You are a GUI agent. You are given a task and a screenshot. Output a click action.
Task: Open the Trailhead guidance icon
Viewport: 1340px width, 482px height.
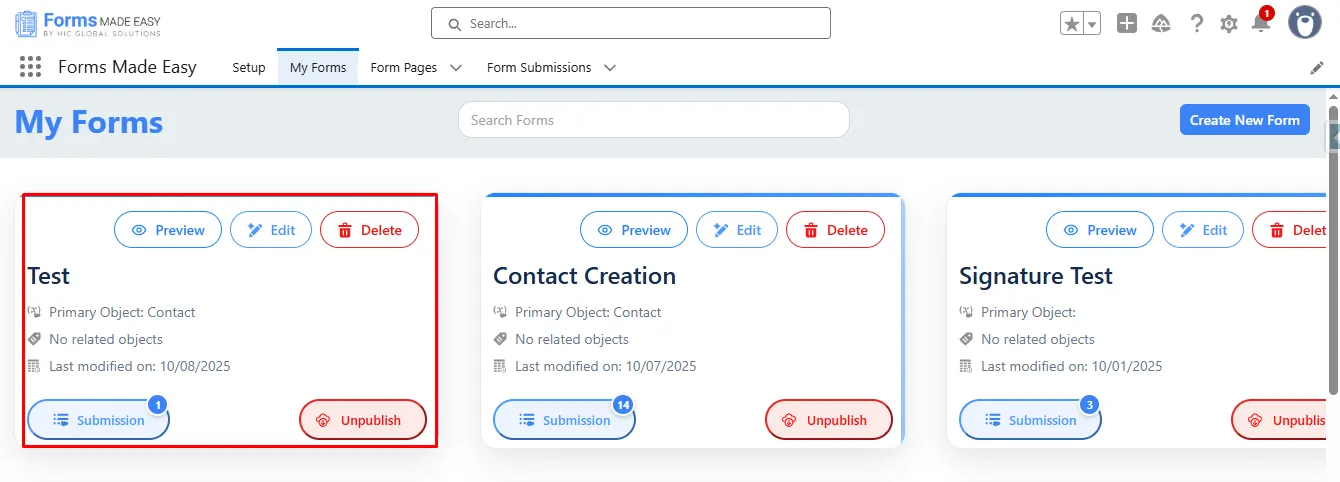click(1161, 24)
